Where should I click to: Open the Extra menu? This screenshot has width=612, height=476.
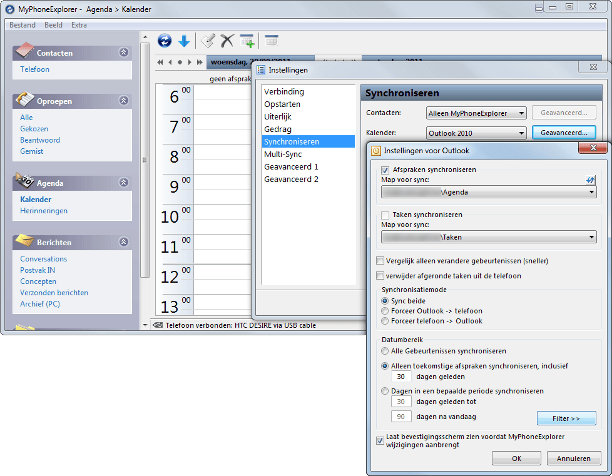pos(79,25)
